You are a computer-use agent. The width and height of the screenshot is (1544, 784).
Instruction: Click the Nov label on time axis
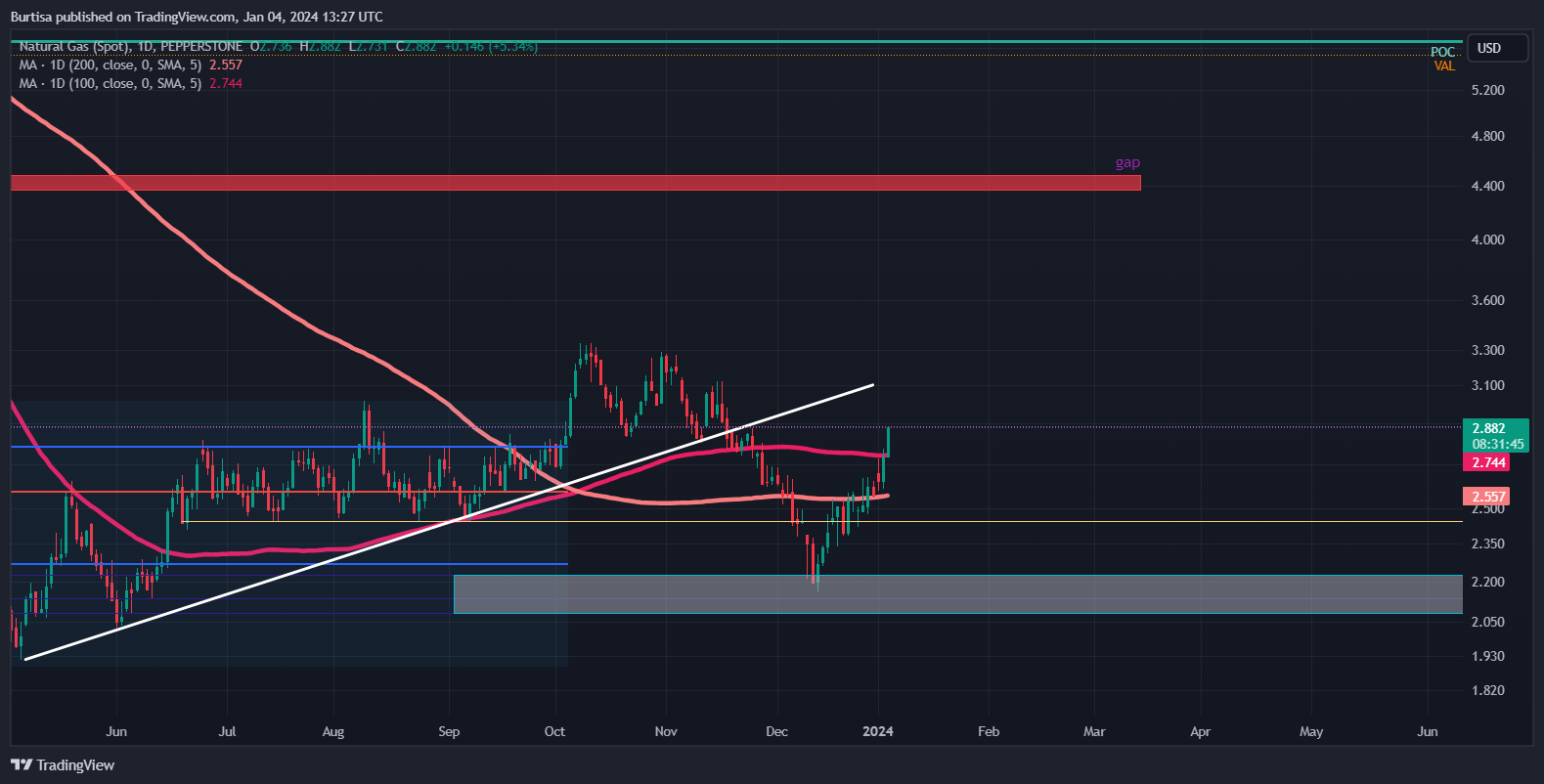(x=666, y=731)
